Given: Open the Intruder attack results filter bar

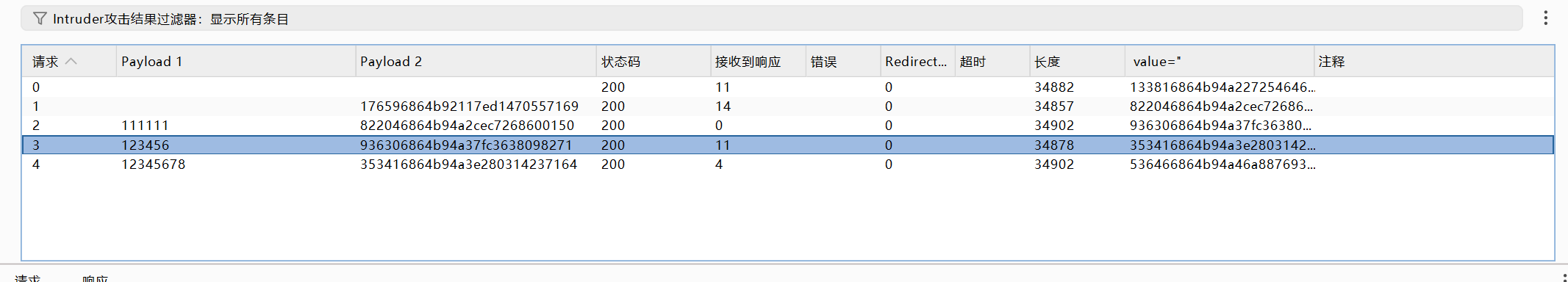Looking at the screenshot, I should tap(772, 18).
